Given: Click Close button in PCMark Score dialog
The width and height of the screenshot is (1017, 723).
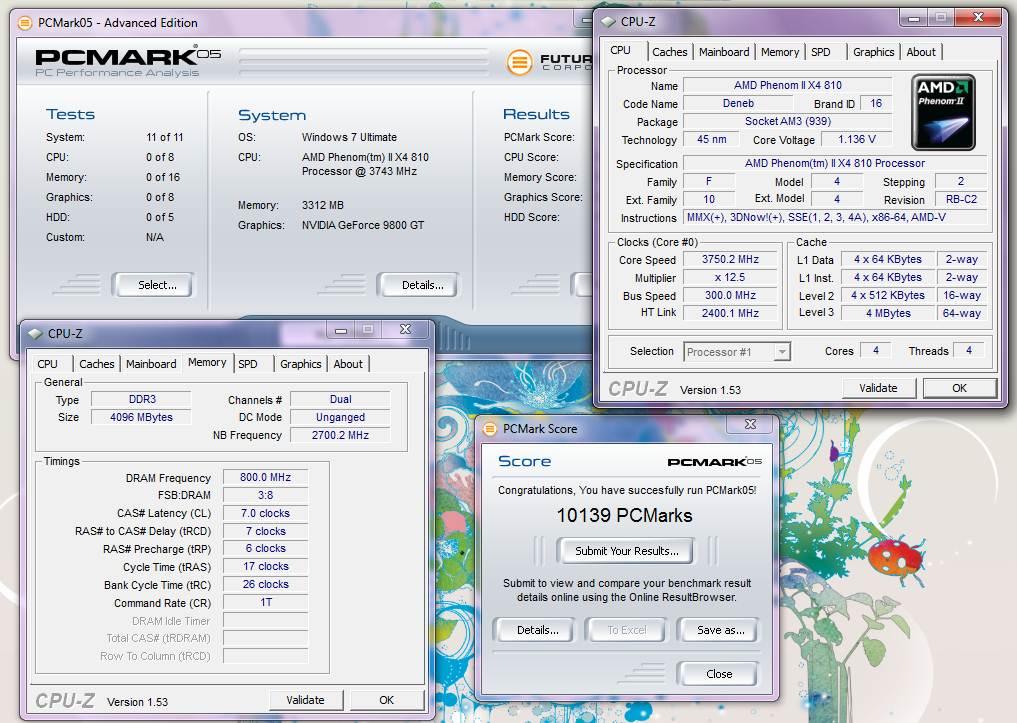Looking at the screenshot, I should [x=719, y=674].
